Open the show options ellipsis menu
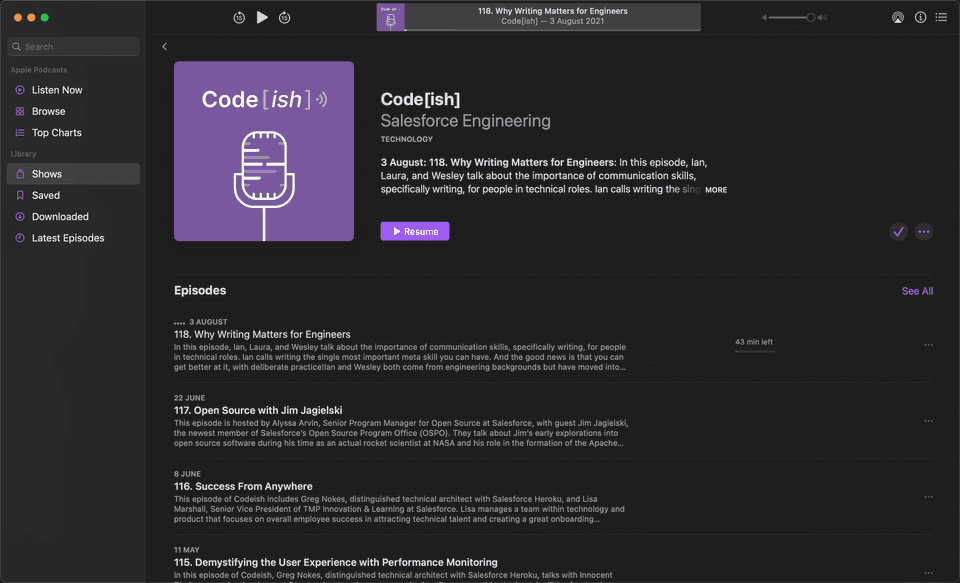 [x=924, y=231]
